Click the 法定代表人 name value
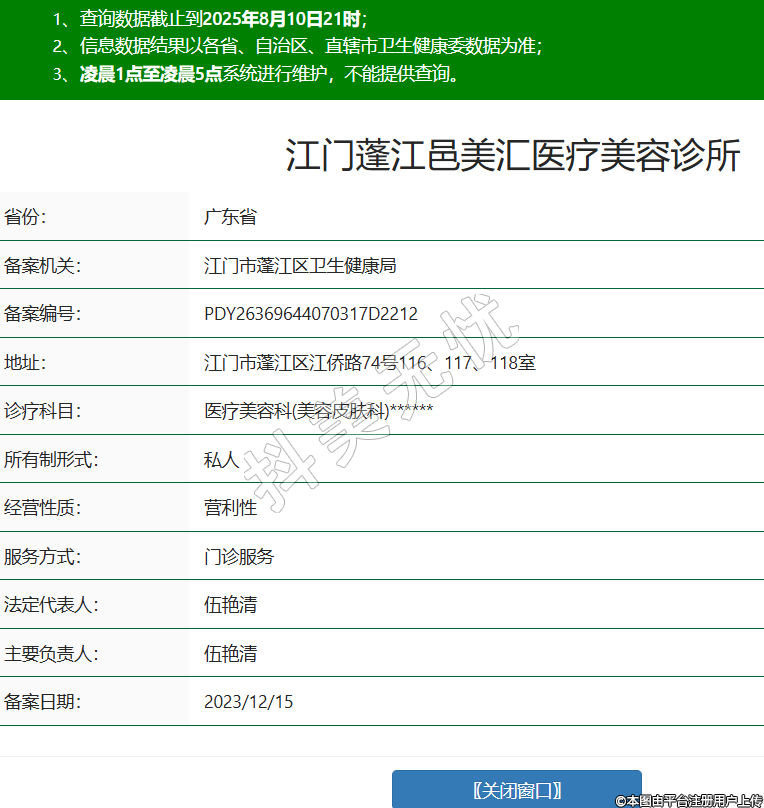764x808 pixels. click(x=230, y=605)
